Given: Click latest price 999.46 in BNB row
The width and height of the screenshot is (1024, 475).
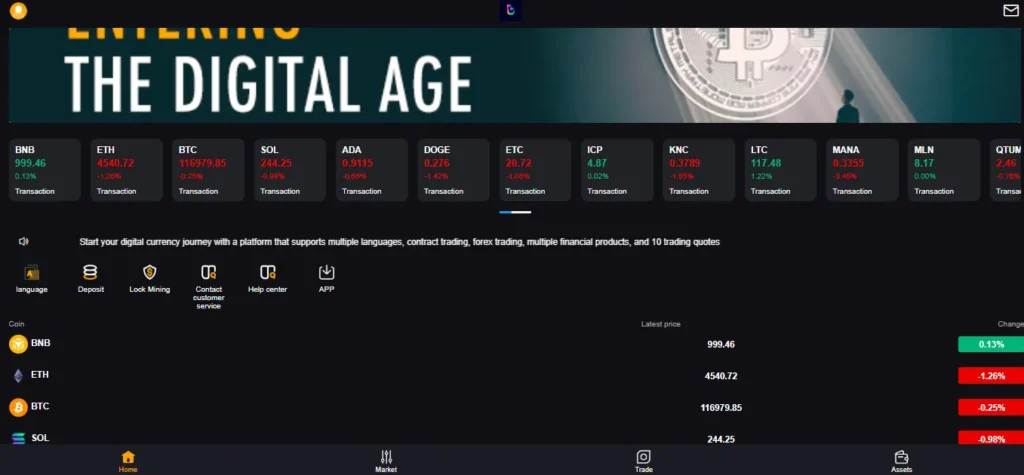Looking at the screenshot, I should coord(721,344).
